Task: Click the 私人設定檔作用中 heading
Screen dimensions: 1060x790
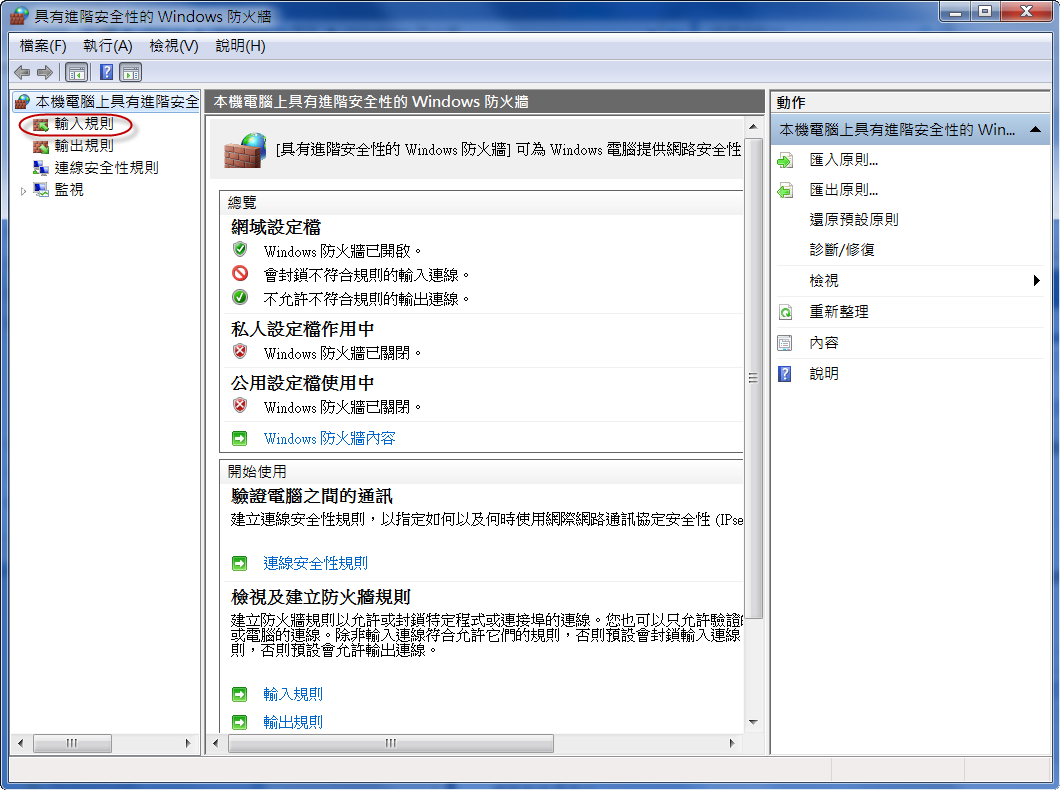Action: (302, 329)
